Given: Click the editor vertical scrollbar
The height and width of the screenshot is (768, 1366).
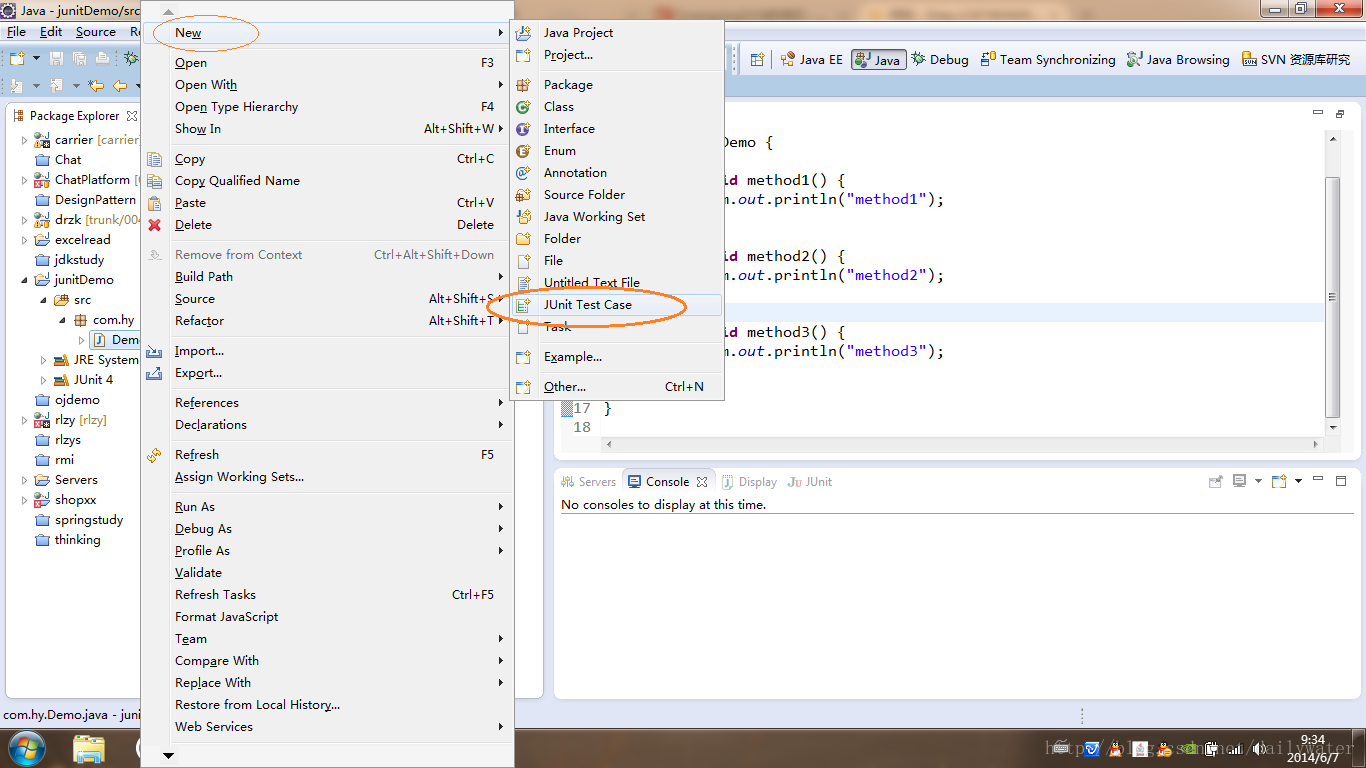Looking at the screenshot, I should [1332, 297].
